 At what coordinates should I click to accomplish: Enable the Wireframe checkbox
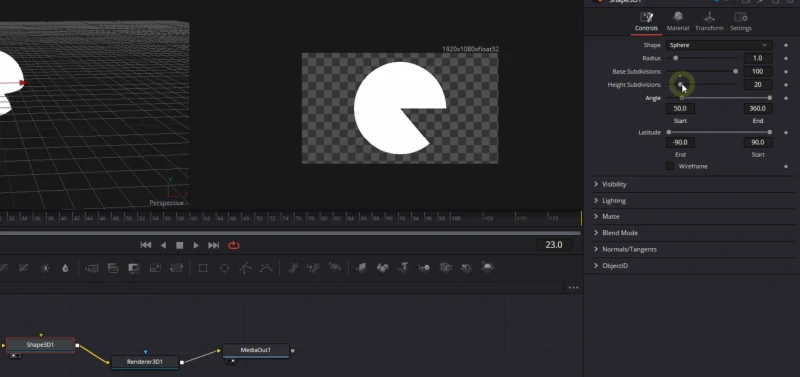[670, 166]
